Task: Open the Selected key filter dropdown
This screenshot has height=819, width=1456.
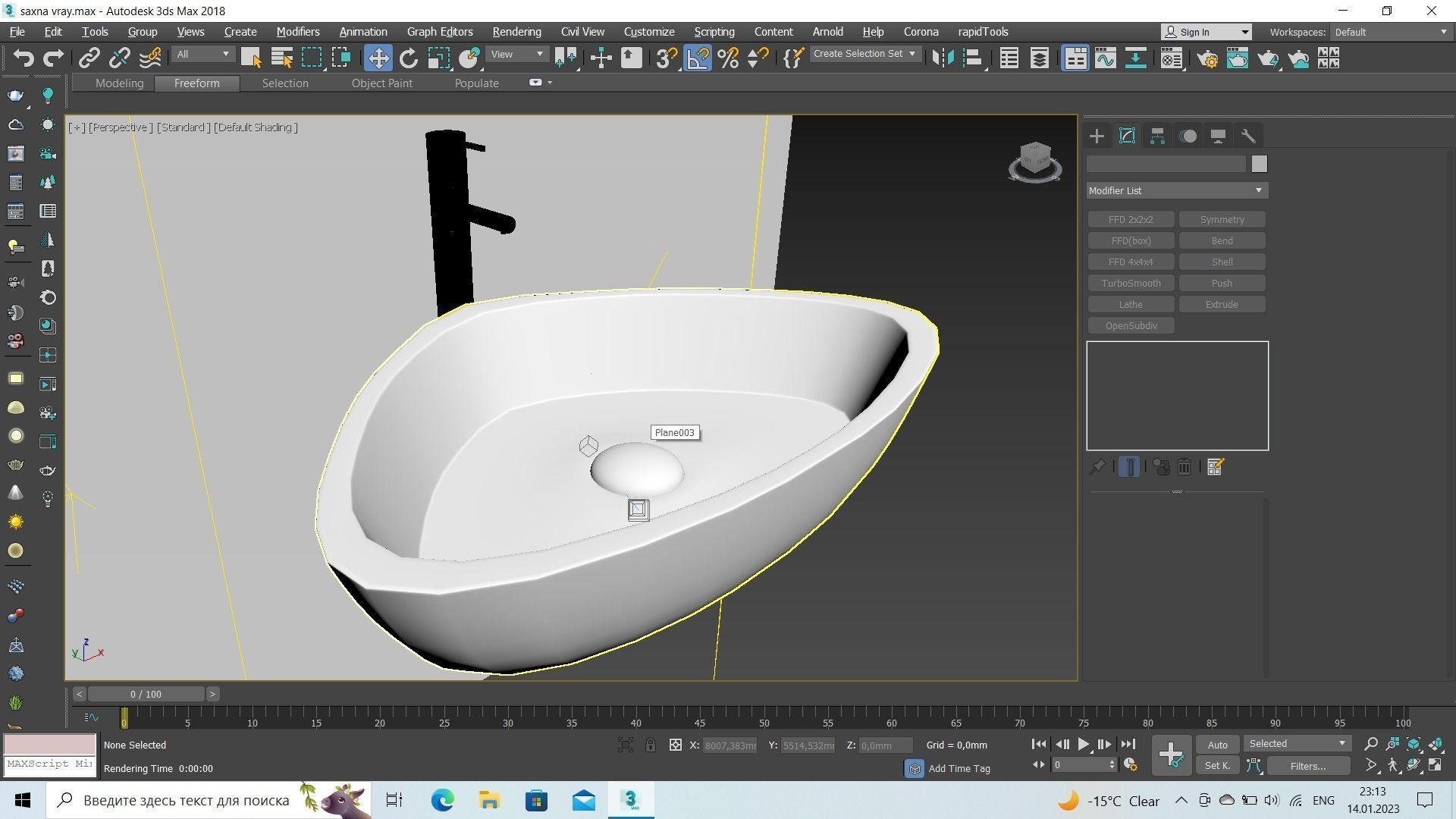Action: [1297, 745]
